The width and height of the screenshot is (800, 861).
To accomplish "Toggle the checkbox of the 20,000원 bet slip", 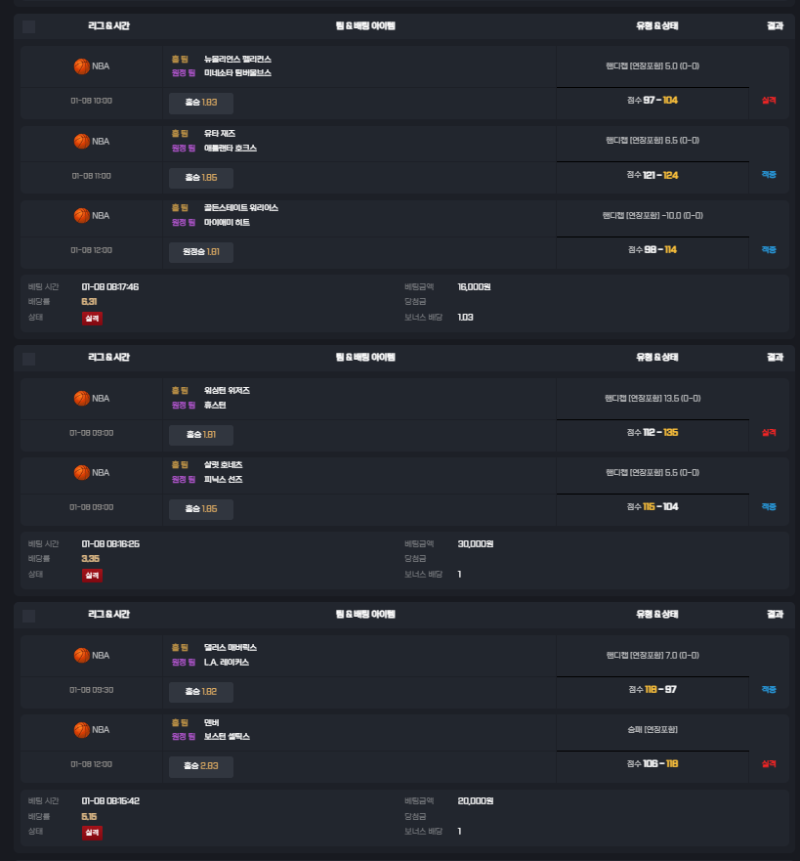I will click(x=29, y=616).
